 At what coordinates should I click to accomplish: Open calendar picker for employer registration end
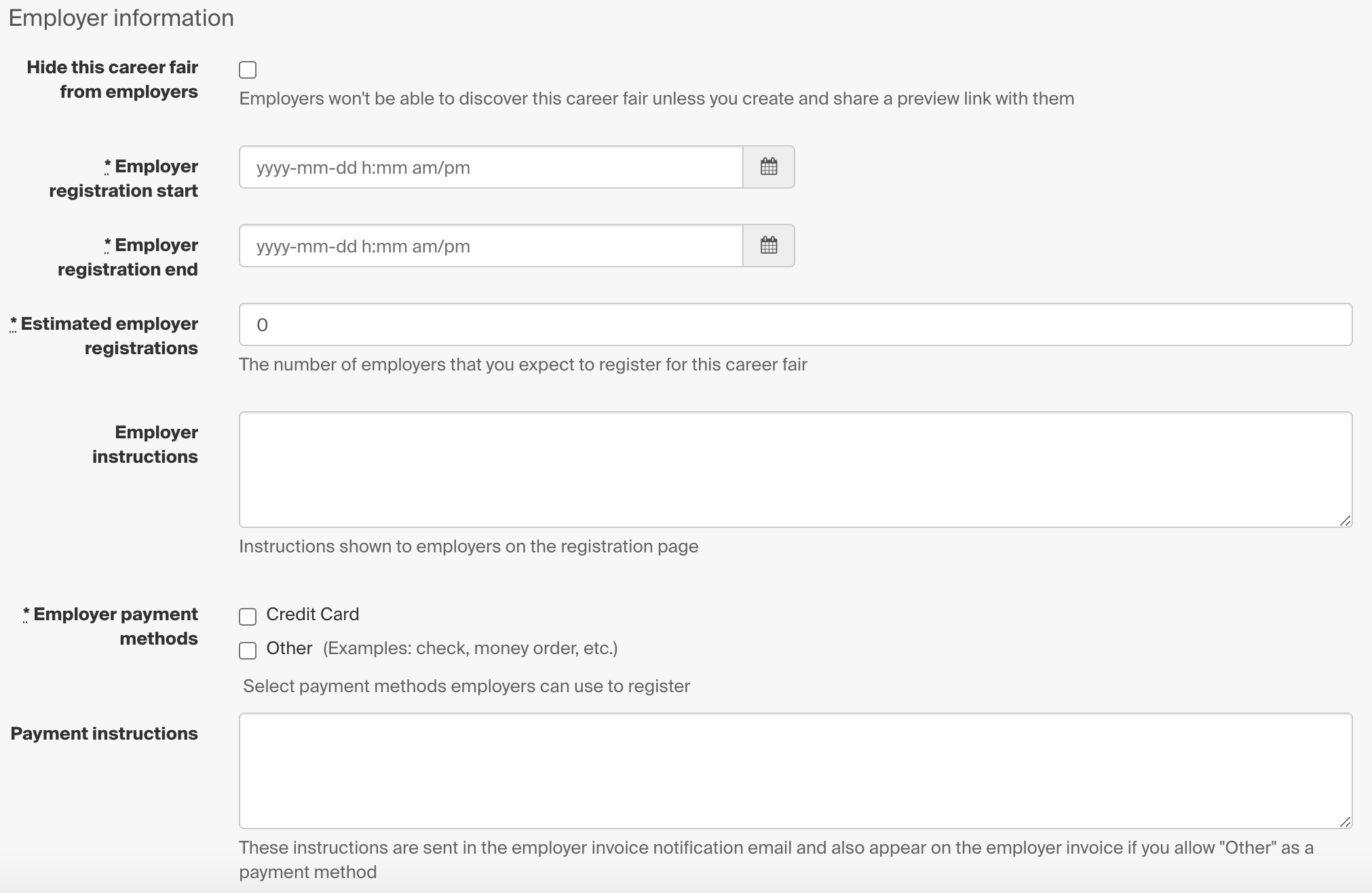tap(769, 246)
